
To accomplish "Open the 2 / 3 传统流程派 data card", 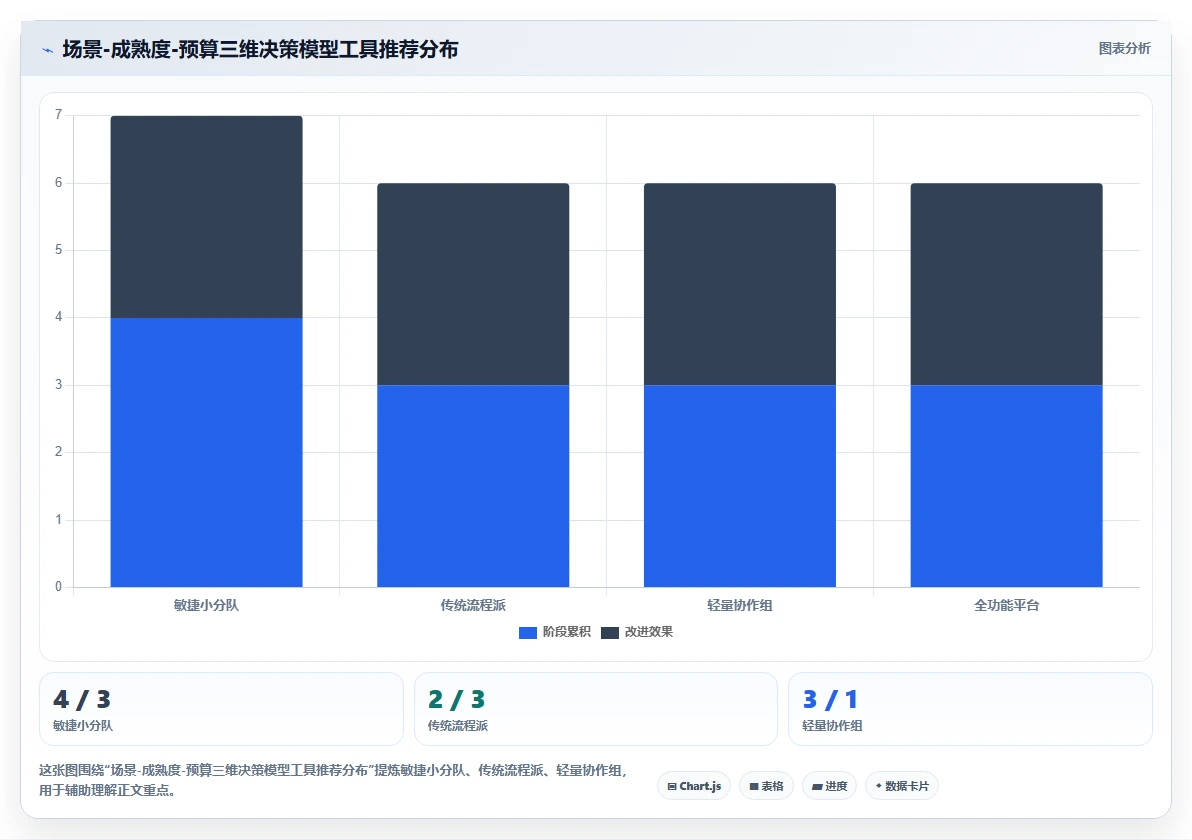I will tap(596, 708).
